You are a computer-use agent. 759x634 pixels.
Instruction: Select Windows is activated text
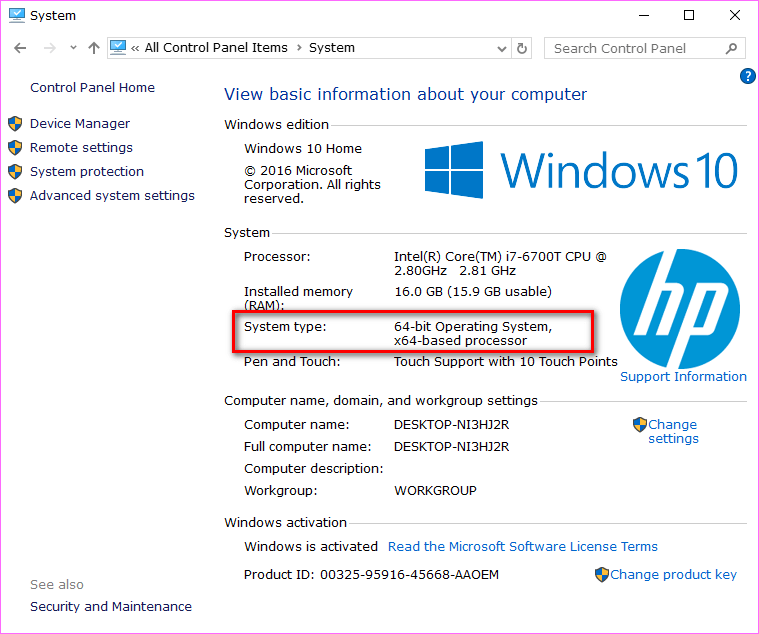[311, 546]
